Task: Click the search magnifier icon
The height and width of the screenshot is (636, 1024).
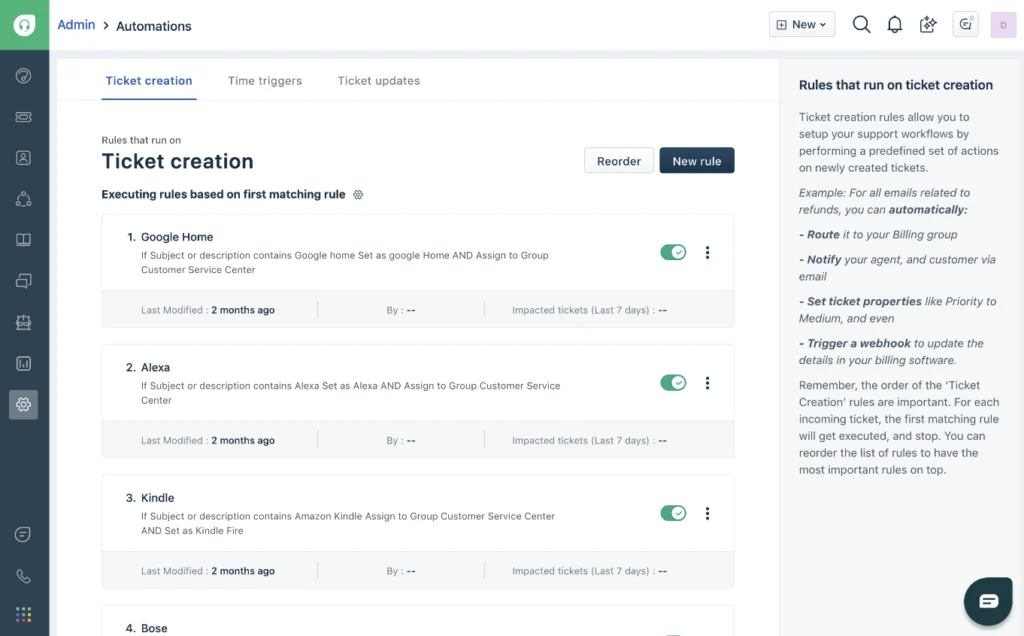Action: point(861,25)
